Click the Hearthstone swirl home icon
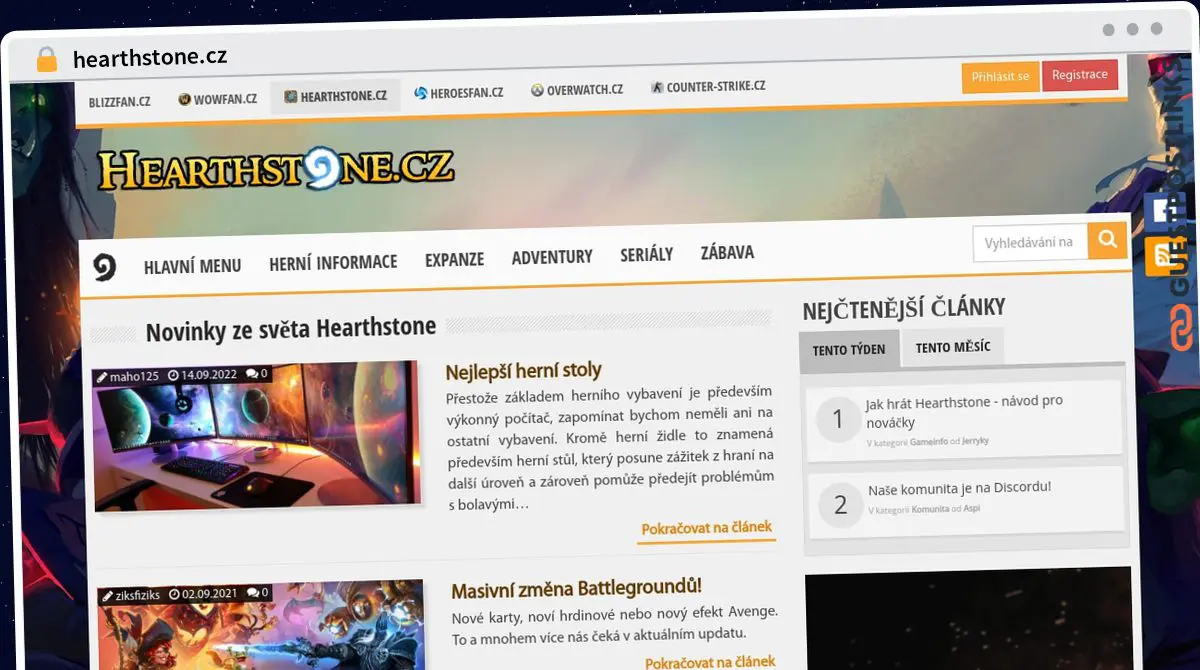 point(105,267)
